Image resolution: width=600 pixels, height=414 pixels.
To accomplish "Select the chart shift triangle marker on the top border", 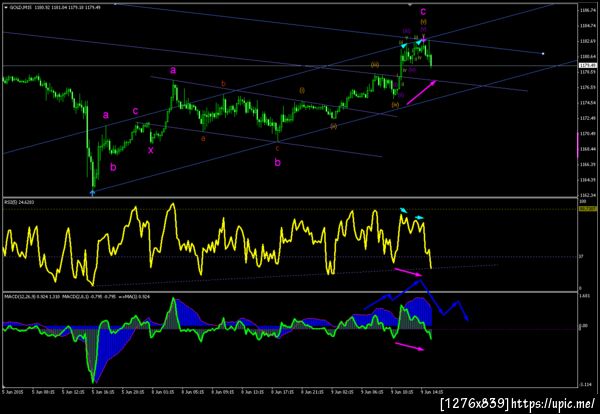I will coord(410,5).
